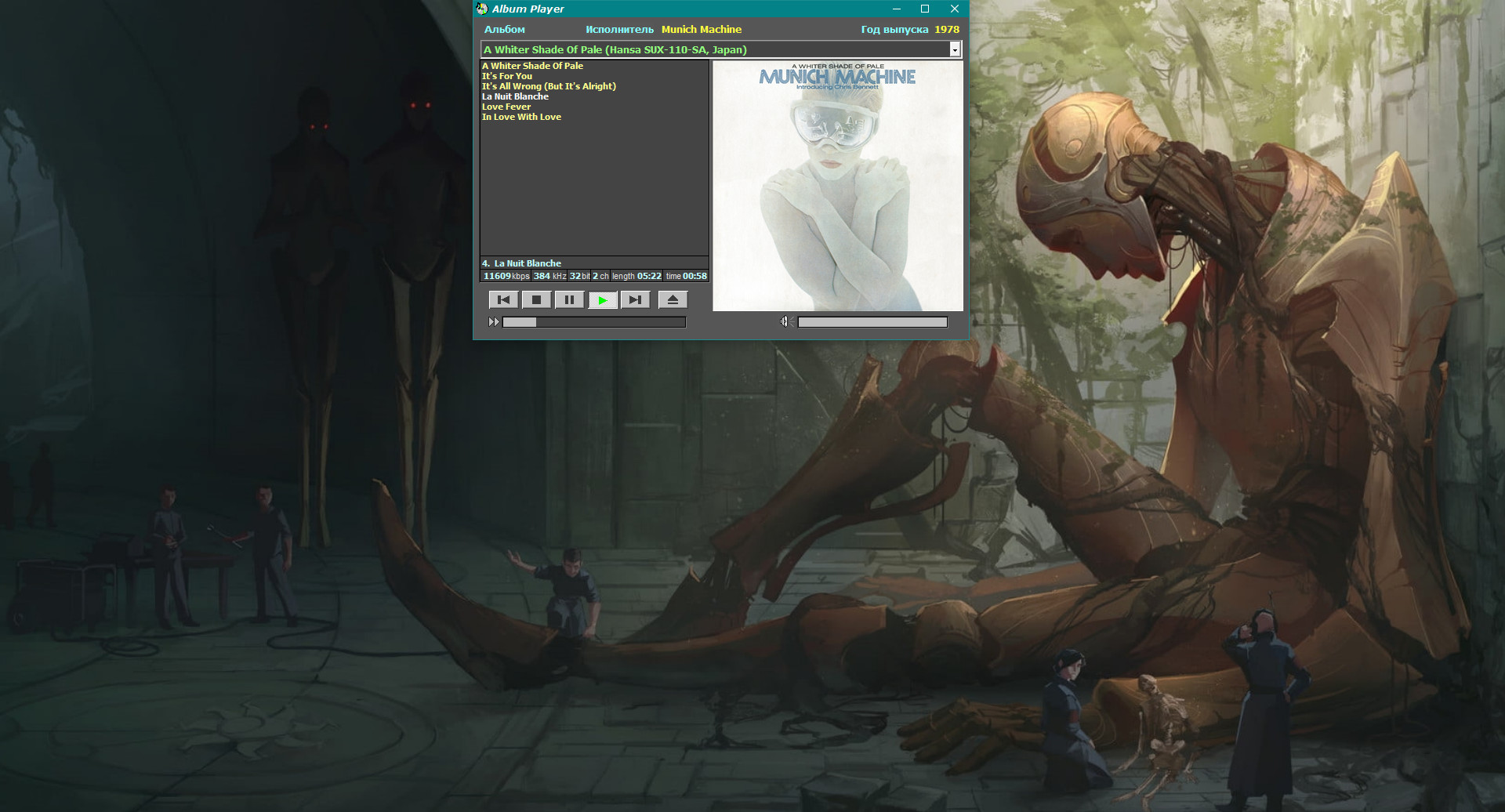Click the Munich Machine album cover art
This screenshot has height=812, width=1505.
837,186
